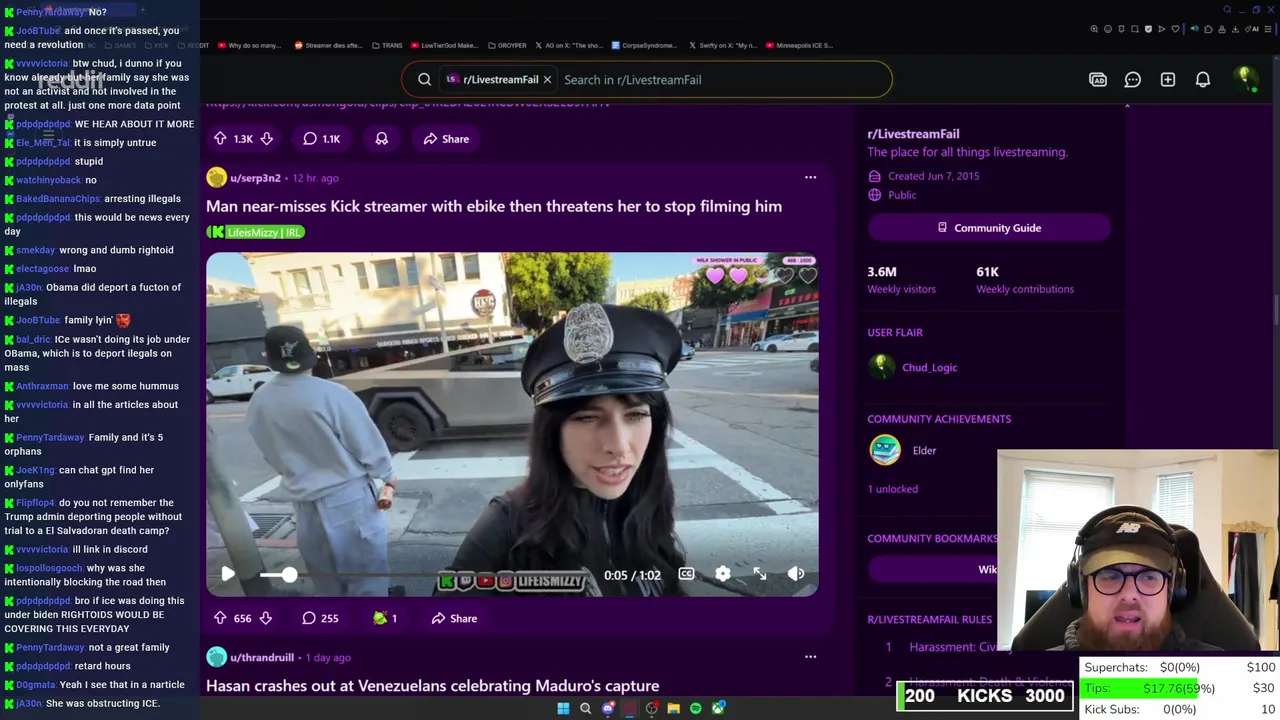
Task: Open the Minneapolis ICE bookmark
Action: [x=799, y=45]
